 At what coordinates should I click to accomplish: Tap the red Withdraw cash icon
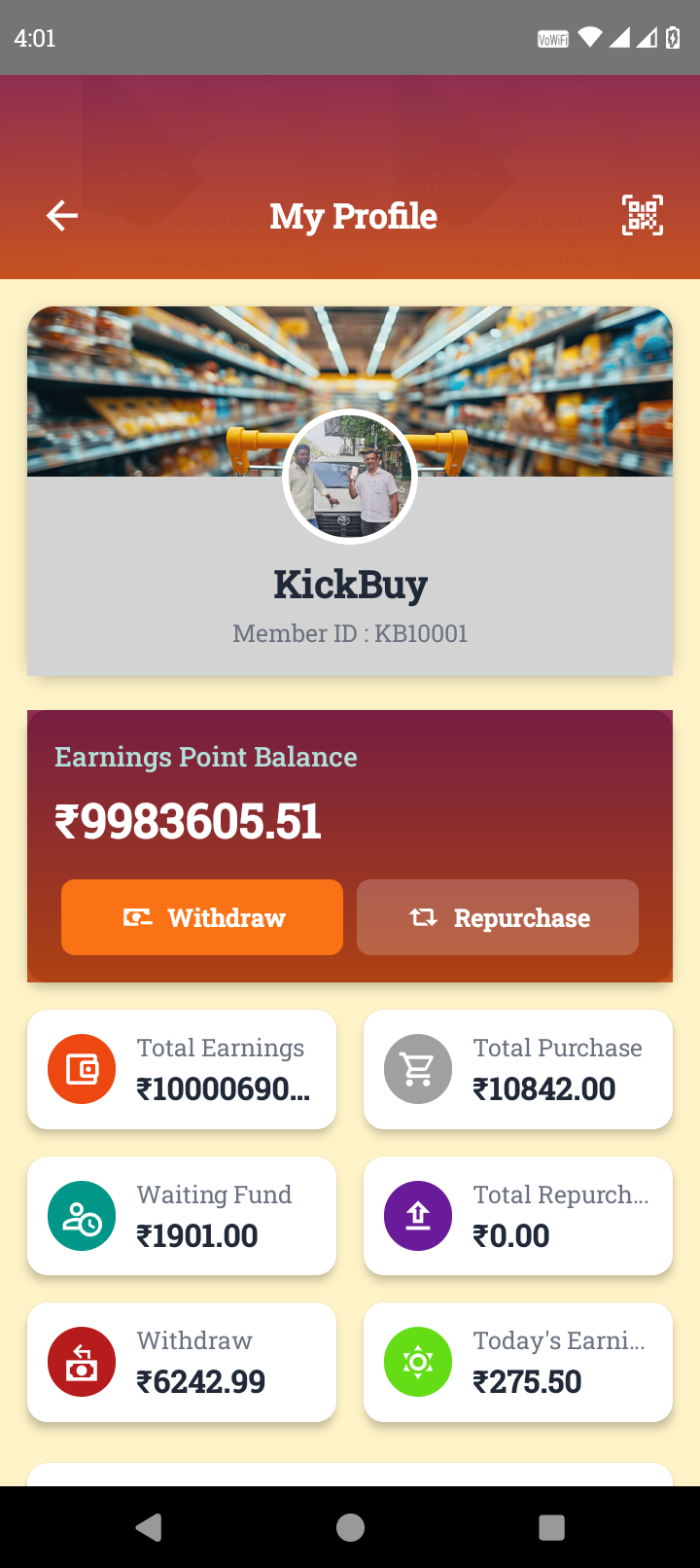[x=82, y=1362]
